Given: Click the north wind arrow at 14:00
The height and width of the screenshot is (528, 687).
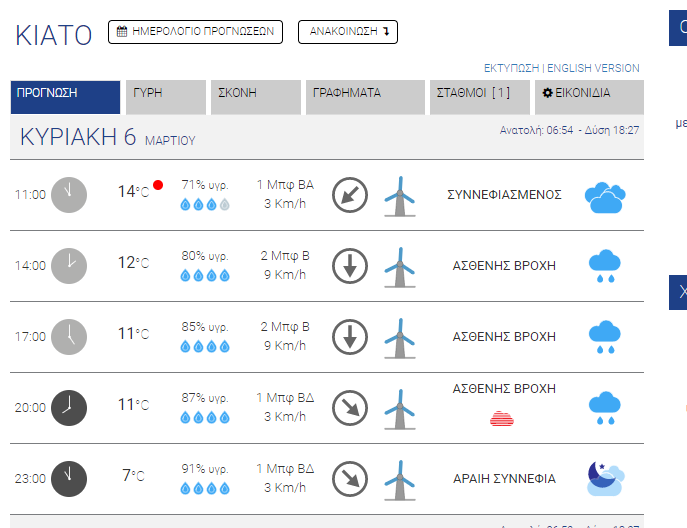Looking at the screenshot, I should pyautogui.click(x=349, y=265).
